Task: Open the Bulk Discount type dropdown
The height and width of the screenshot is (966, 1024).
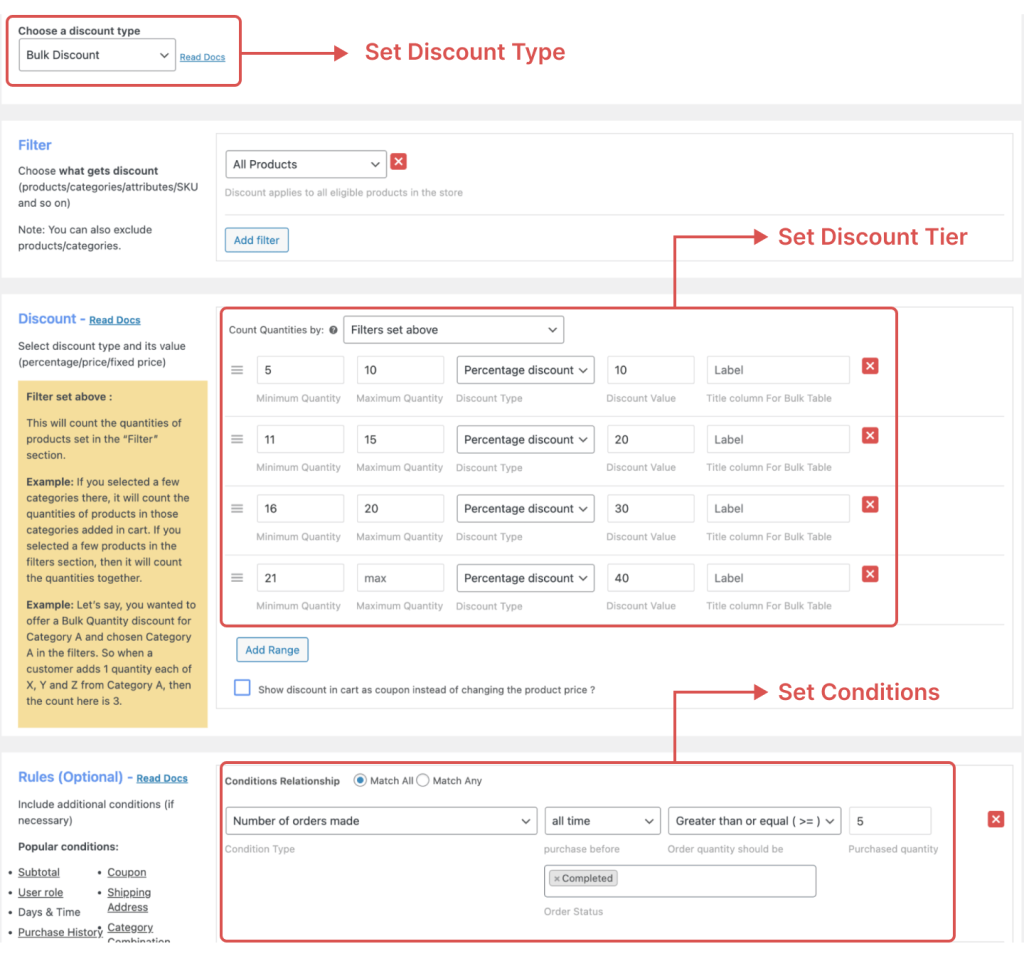Action: (96, 55)
